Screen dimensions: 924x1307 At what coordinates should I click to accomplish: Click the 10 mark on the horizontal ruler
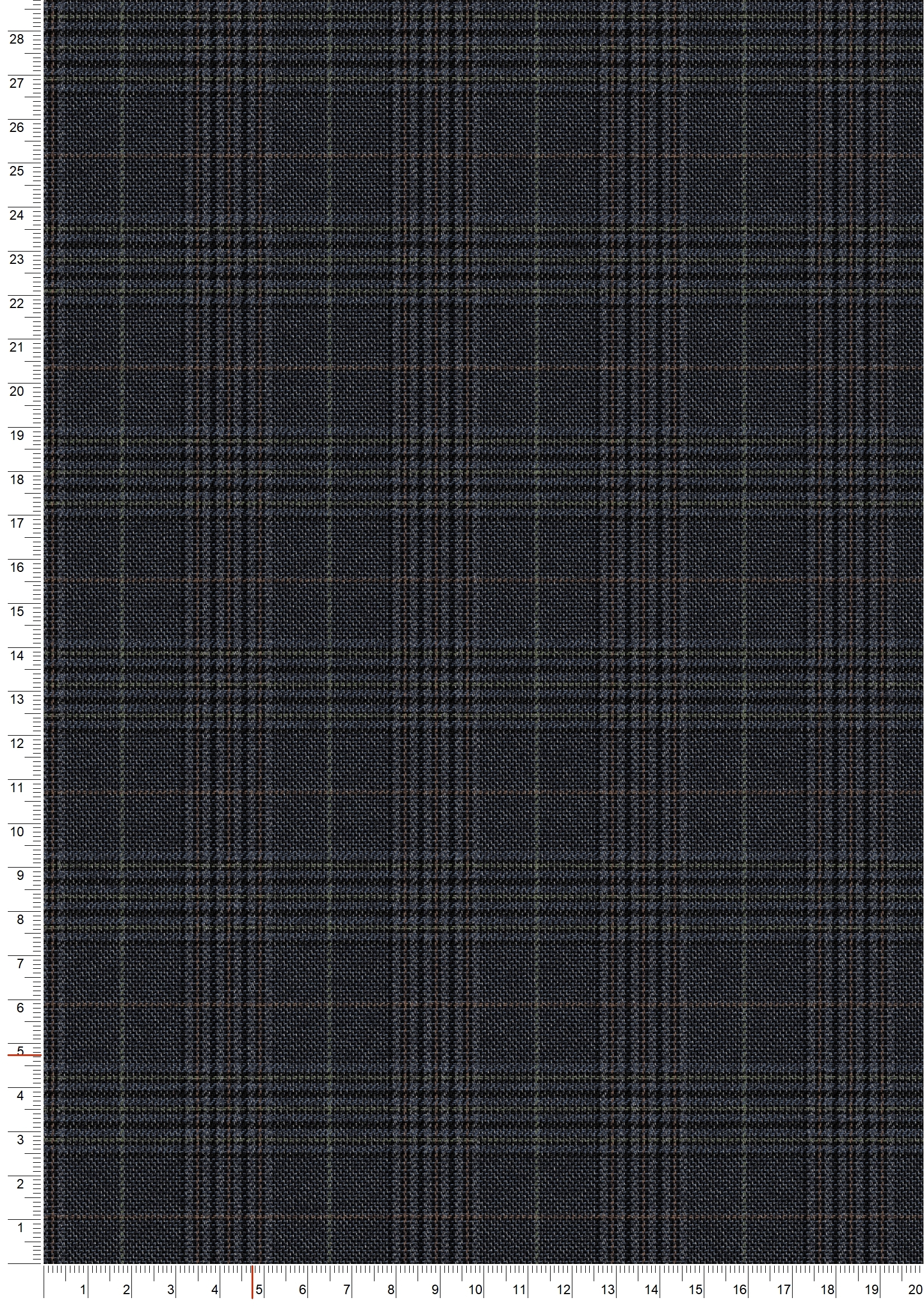click(x=475, y=1290)
